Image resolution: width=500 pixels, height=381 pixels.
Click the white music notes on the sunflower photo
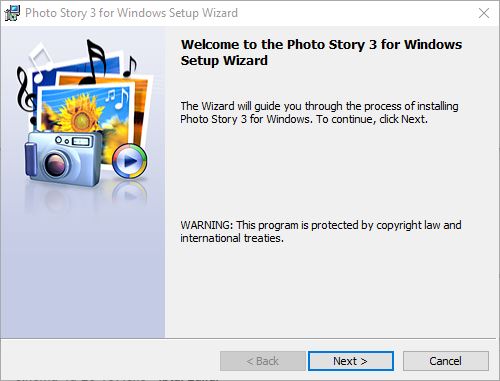(117, 99)
